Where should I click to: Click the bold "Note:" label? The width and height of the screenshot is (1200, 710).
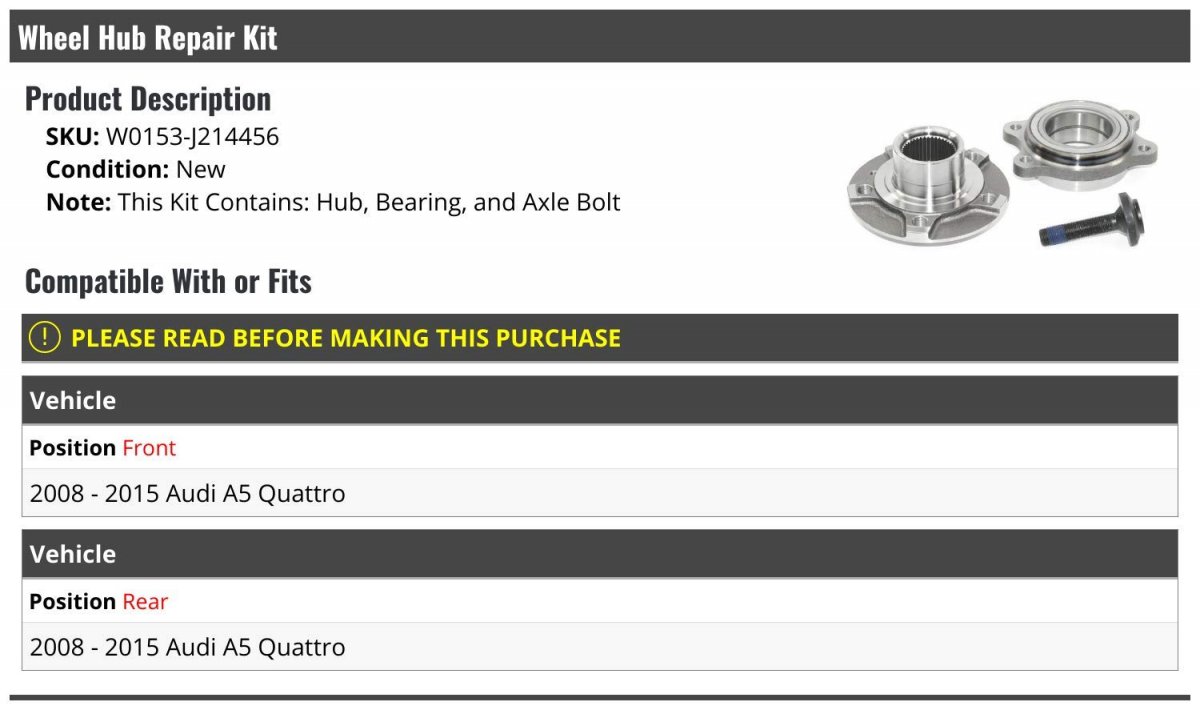pyautogui.click(x=78, y=202)
